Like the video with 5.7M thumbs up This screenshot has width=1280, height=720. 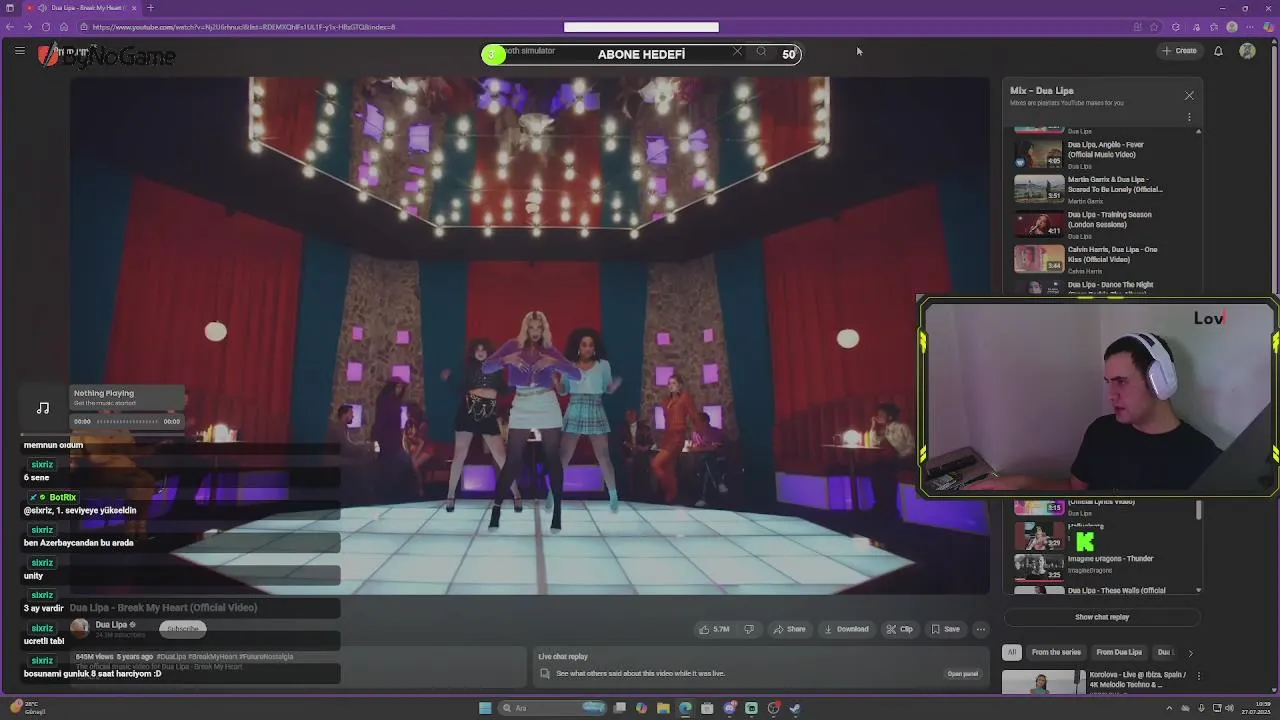pyautogui.click(x=714, y=629)
